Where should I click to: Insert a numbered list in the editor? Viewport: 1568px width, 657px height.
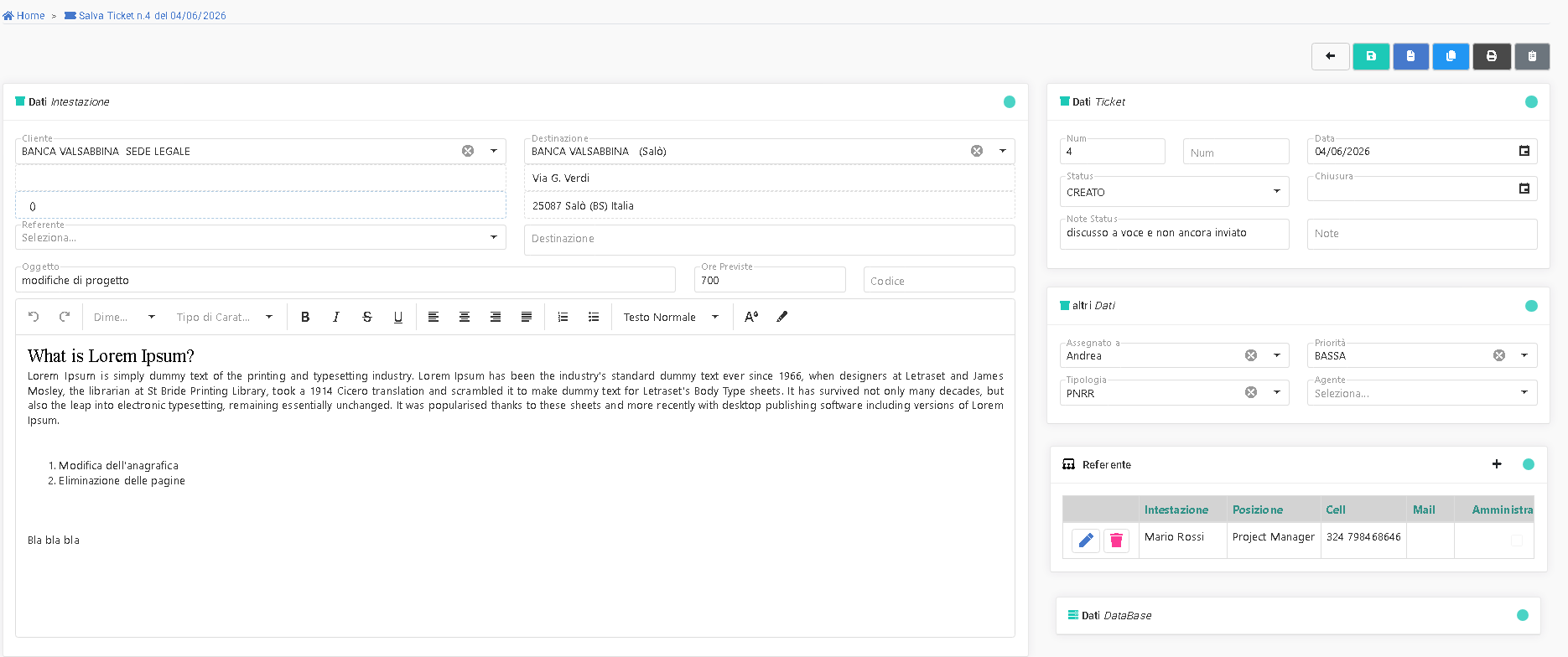(563, 317)
